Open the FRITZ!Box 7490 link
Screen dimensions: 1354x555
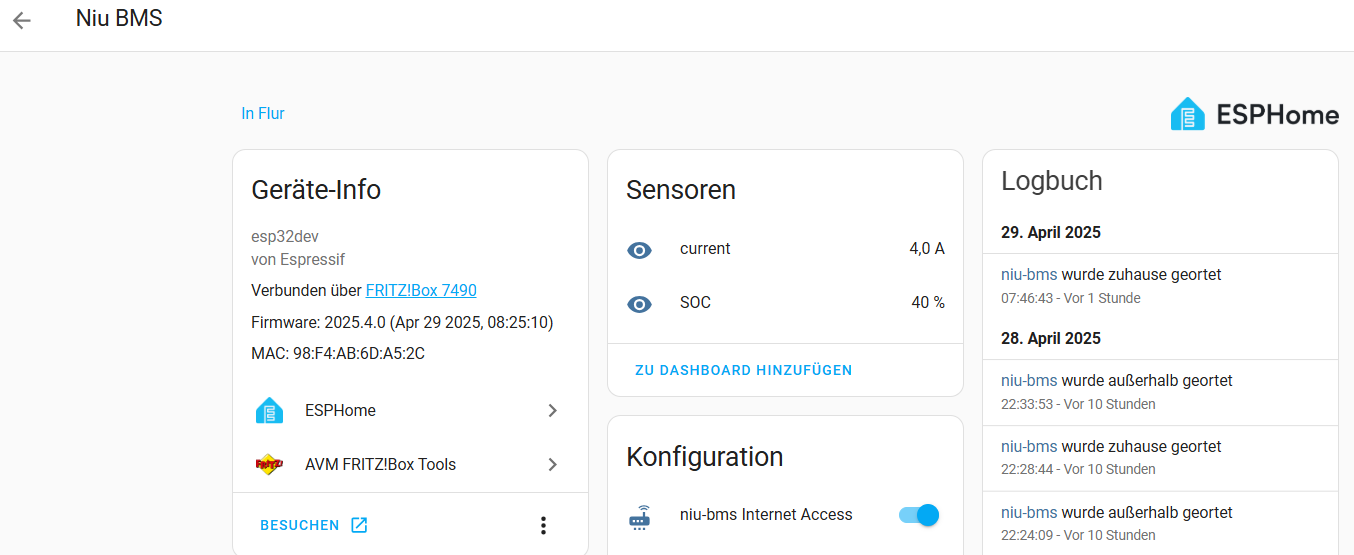coord(420,291)
